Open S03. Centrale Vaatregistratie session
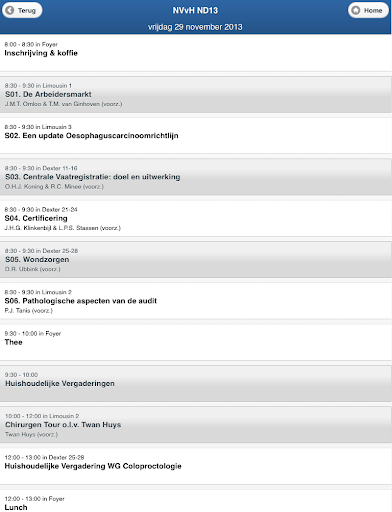 pyautogui.click(x=196, y=177)
